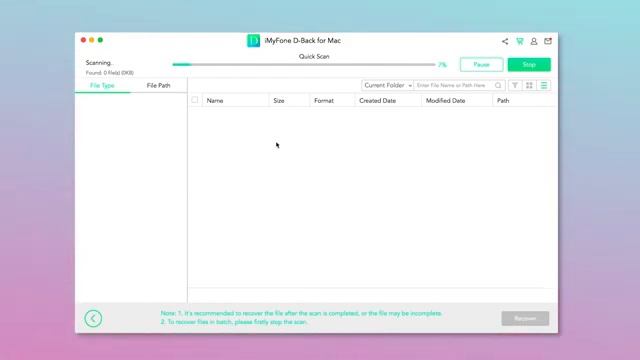Image resolution: width=640 pixels, height=360 pixels.
Task: Click the Quick Scan label
Action: pos(314,56)
